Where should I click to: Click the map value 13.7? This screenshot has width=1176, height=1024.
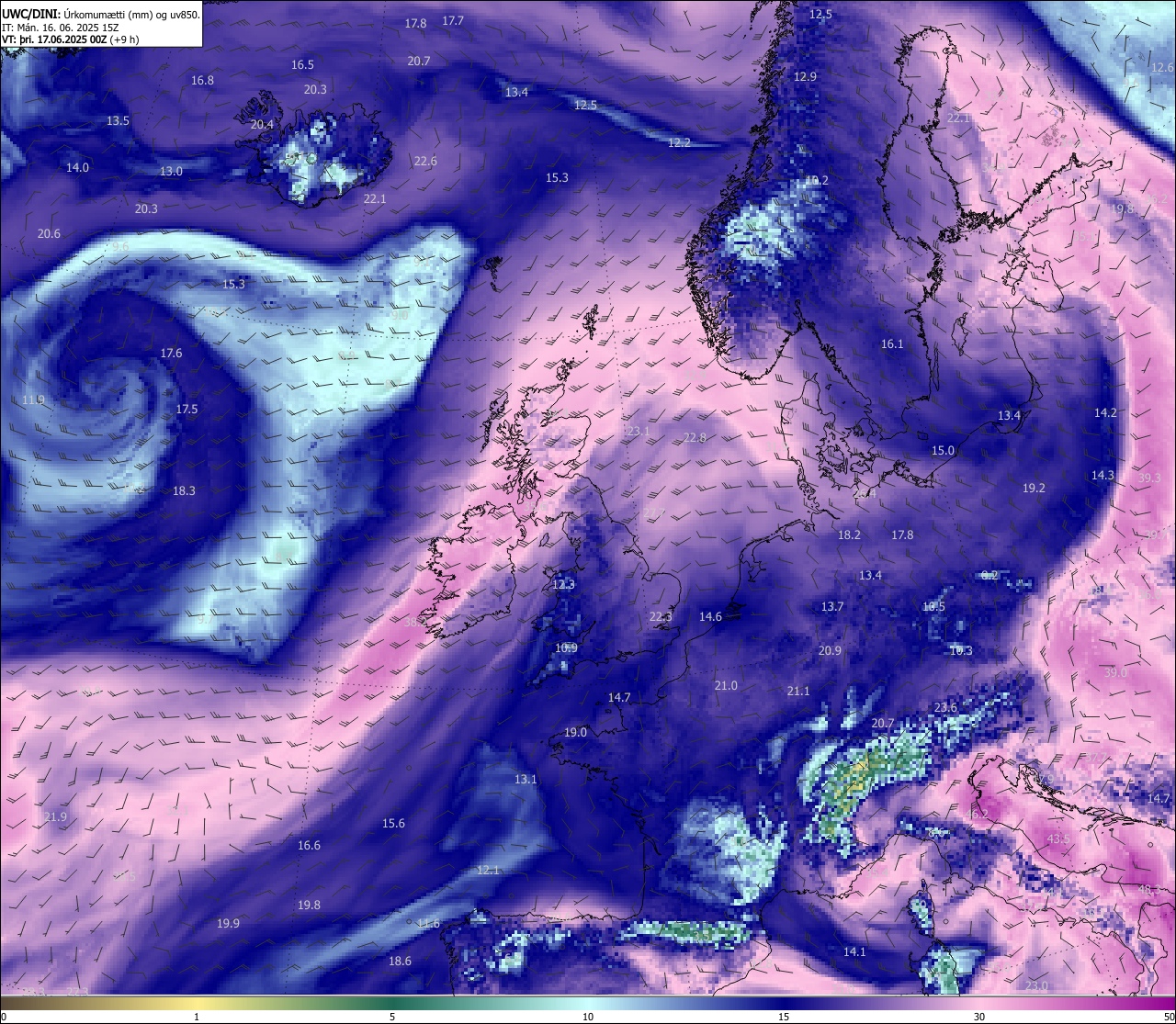pyautogui.click(x=831, y=606)
